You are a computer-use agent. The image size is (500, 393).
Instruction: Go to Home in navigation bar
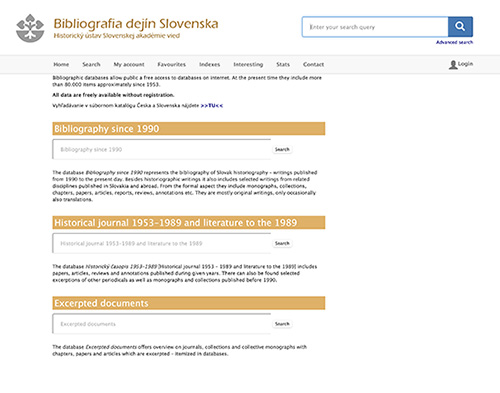pyautogui.click(x=61, y=64)
